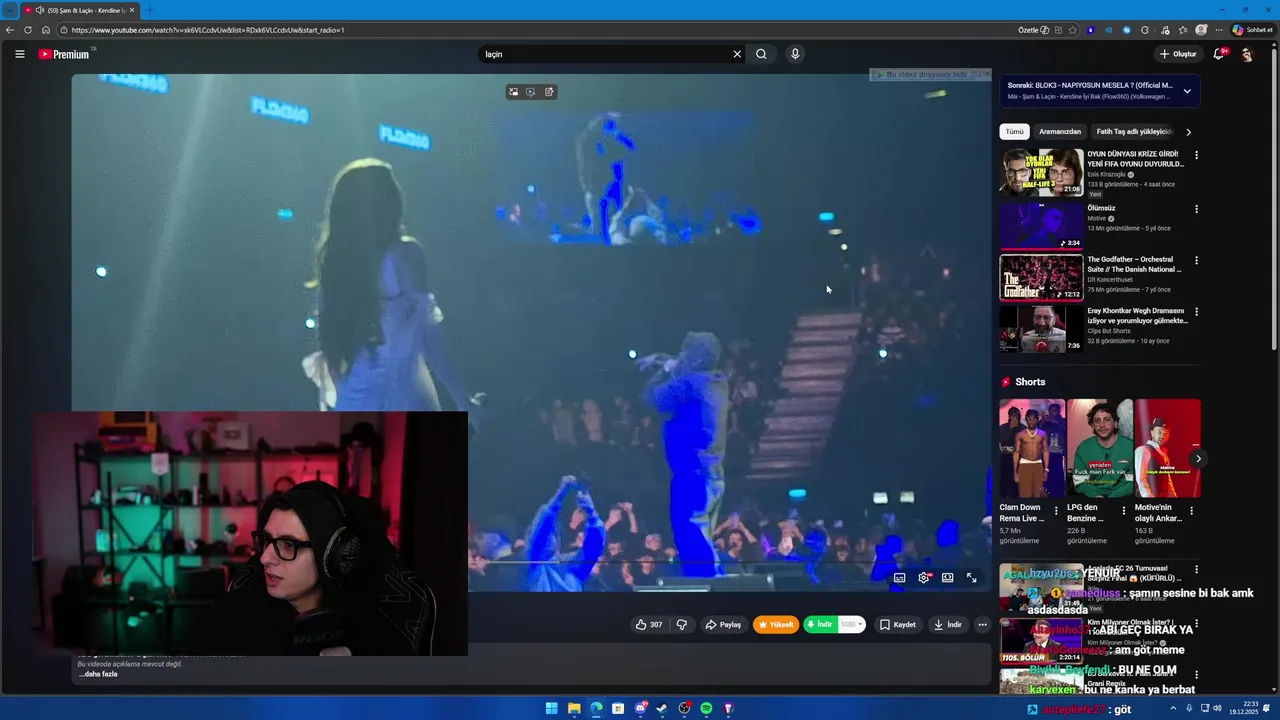Expand description with ...daha fazla
The width and height of the screenshot is (1280, 720).
click(98, 674)
